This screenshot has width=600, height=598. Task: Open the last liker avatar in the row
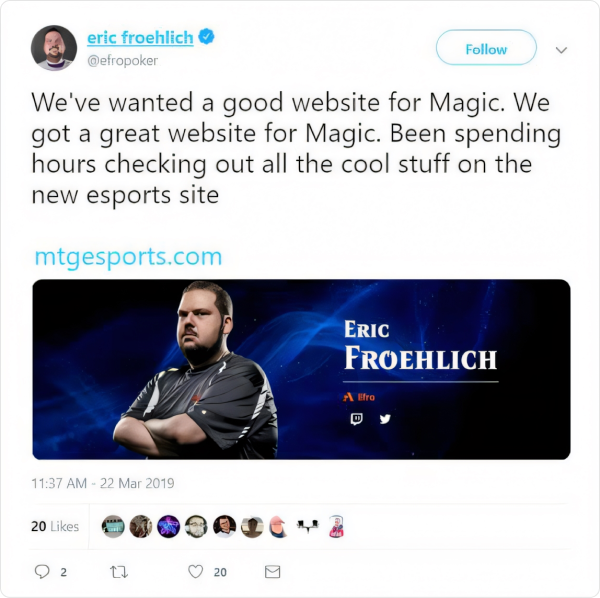tap(336, 526)
